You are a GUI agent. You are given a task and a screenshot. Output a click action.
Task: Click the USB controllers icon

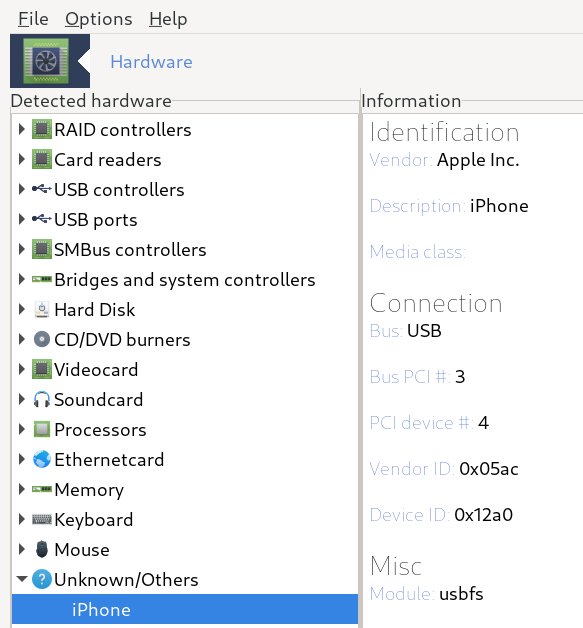[x=42, y=188]
